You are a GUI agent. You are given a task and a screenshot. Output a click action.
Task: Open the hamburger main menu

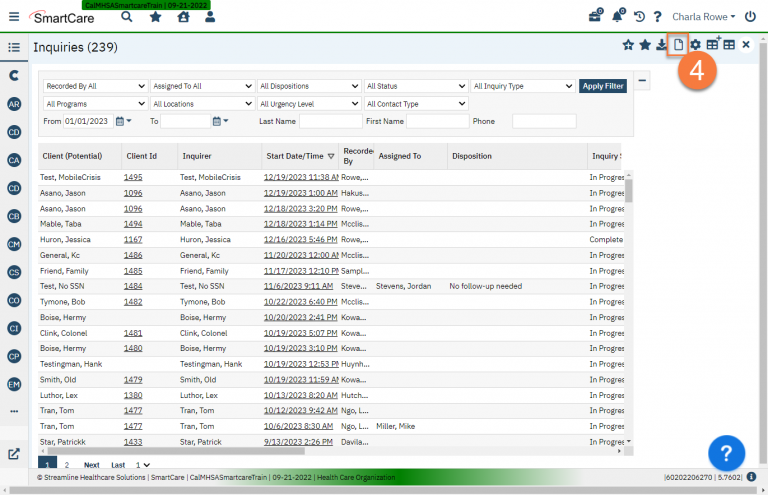(x=14, y=16)
